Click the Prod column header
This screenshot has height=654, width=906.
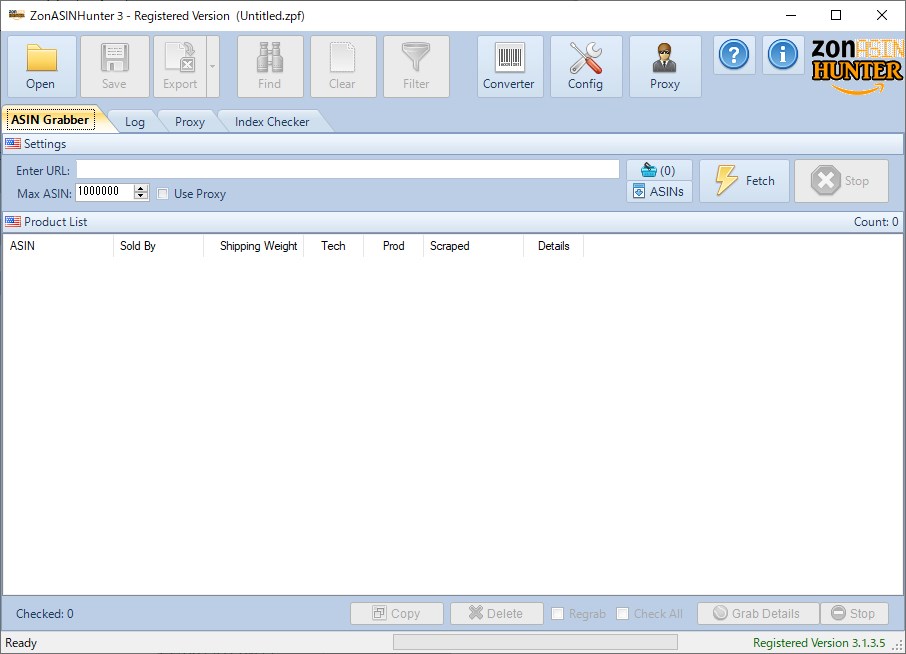coord(393,246)
